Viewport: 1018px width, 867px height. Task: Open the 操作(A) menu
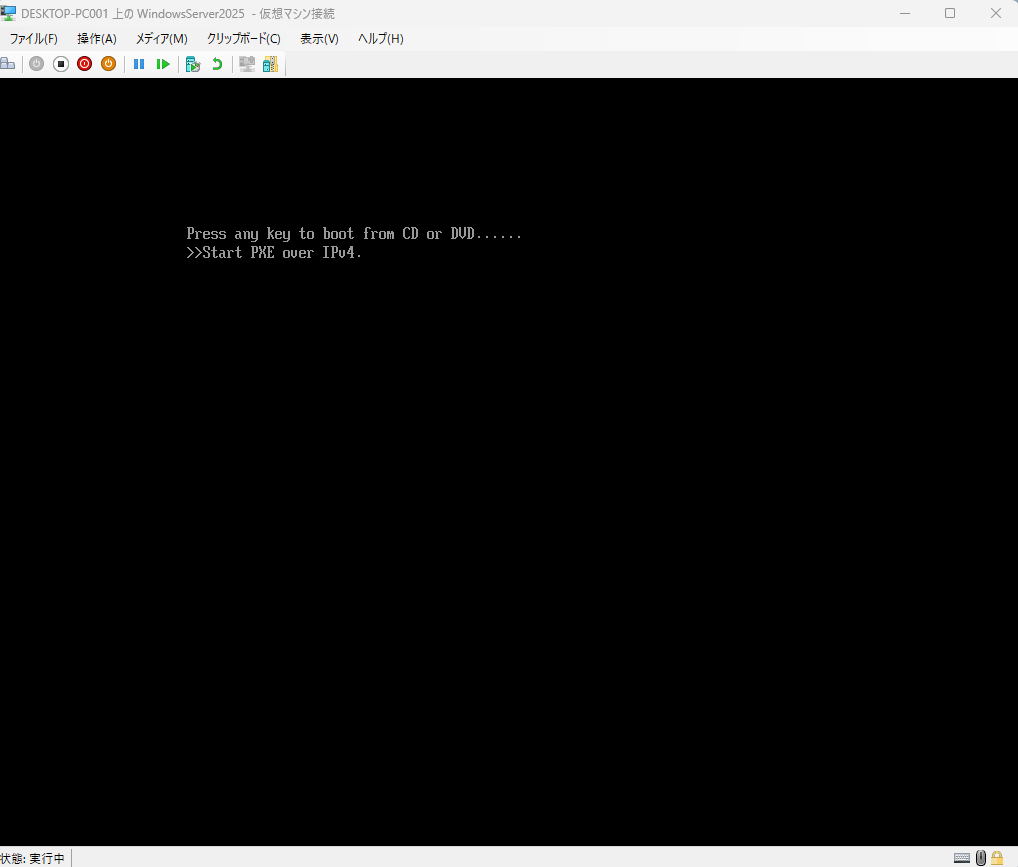[x=97, y=39]
